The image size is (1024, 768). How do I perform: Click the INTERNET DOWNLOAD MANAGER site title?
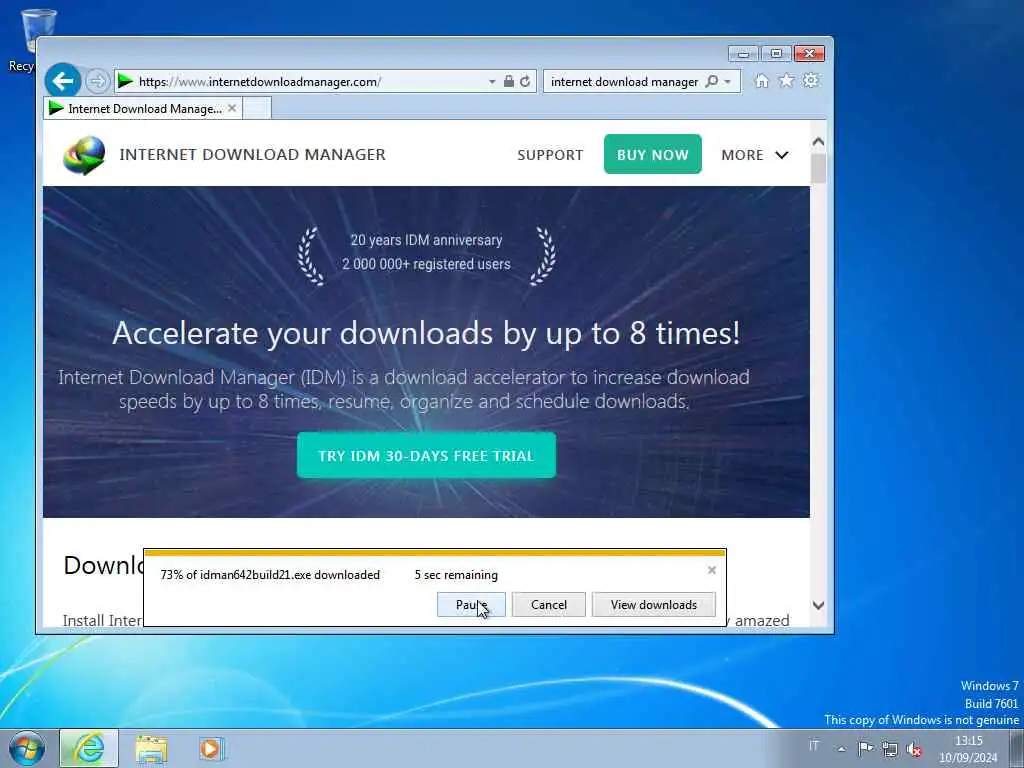(x=253, y=155)
